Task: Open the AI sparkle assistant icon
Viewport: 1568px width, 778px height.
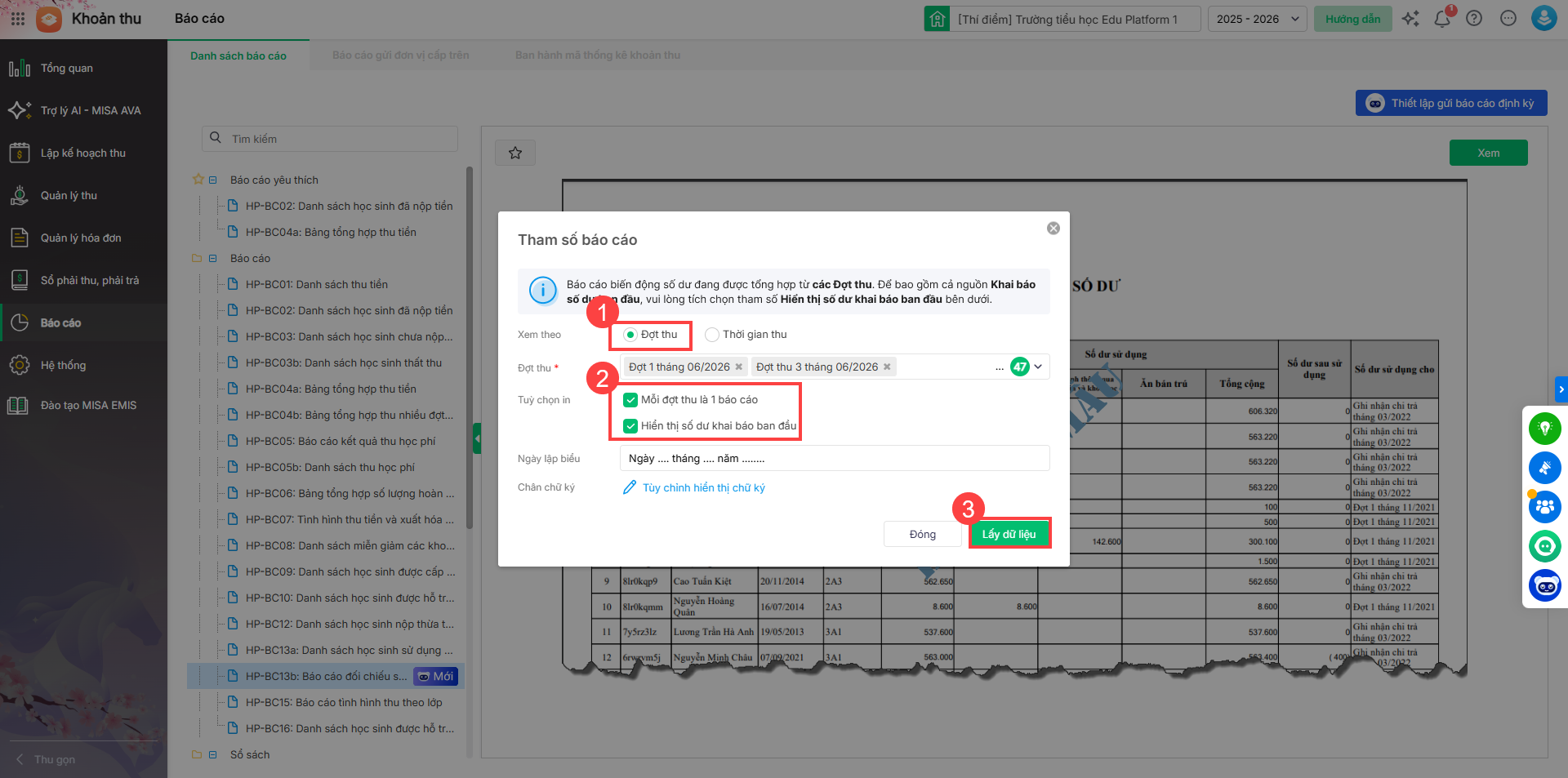Action: (1410, 19)
